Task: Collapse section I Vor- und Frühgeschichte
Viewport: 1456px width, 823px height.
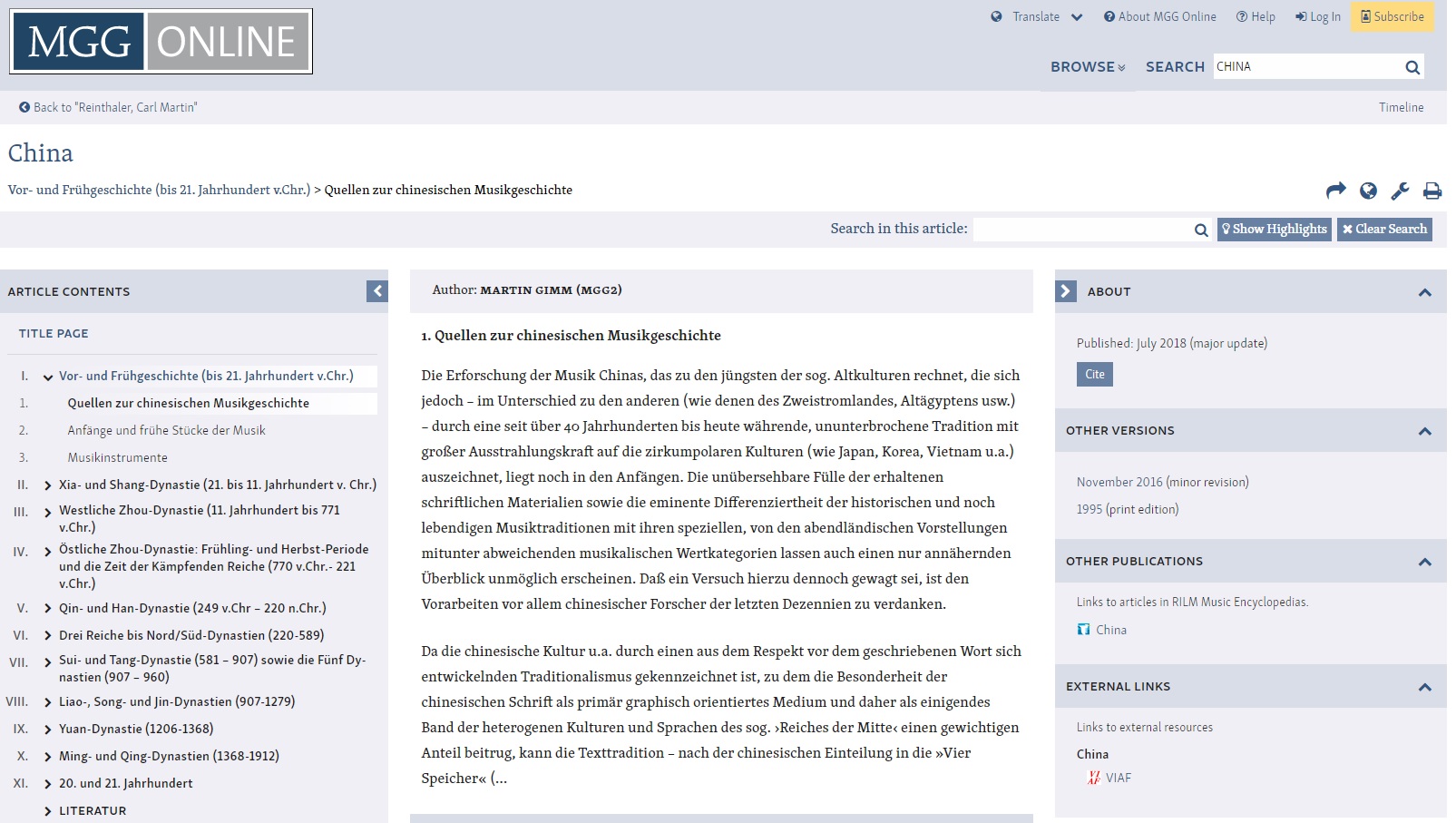Action: (48, 377)
